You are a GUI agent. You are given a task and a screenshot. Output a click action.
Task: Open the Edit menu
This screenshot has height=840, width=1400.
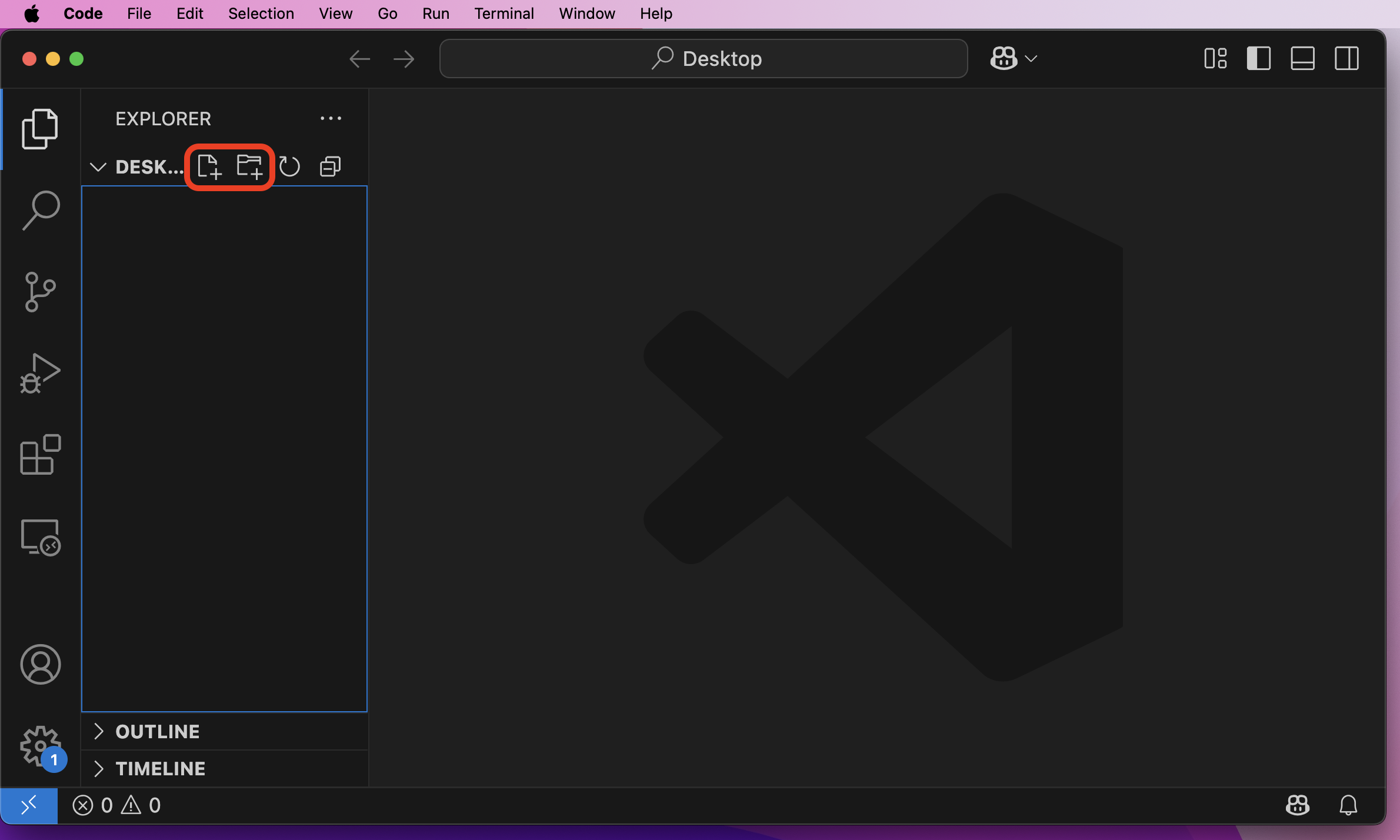point(189,14)
